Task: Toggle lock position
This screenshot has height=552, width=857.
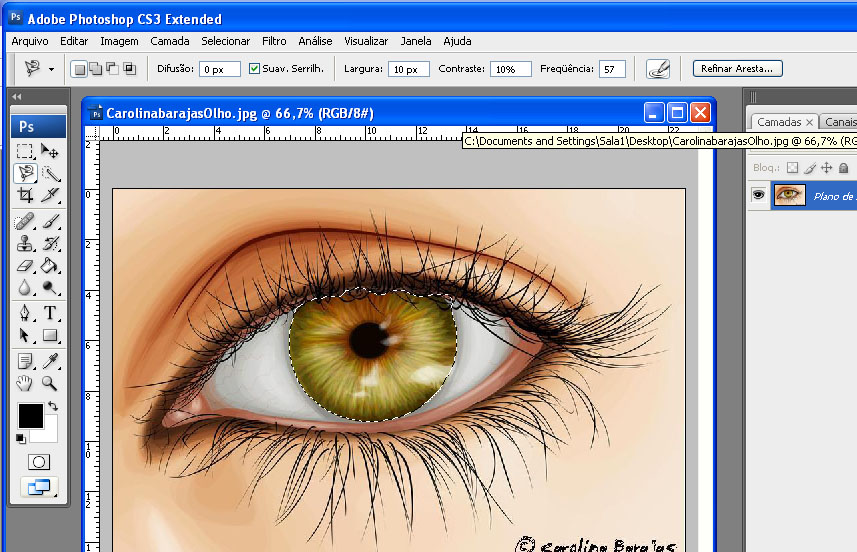Action: tap(827, 168)
